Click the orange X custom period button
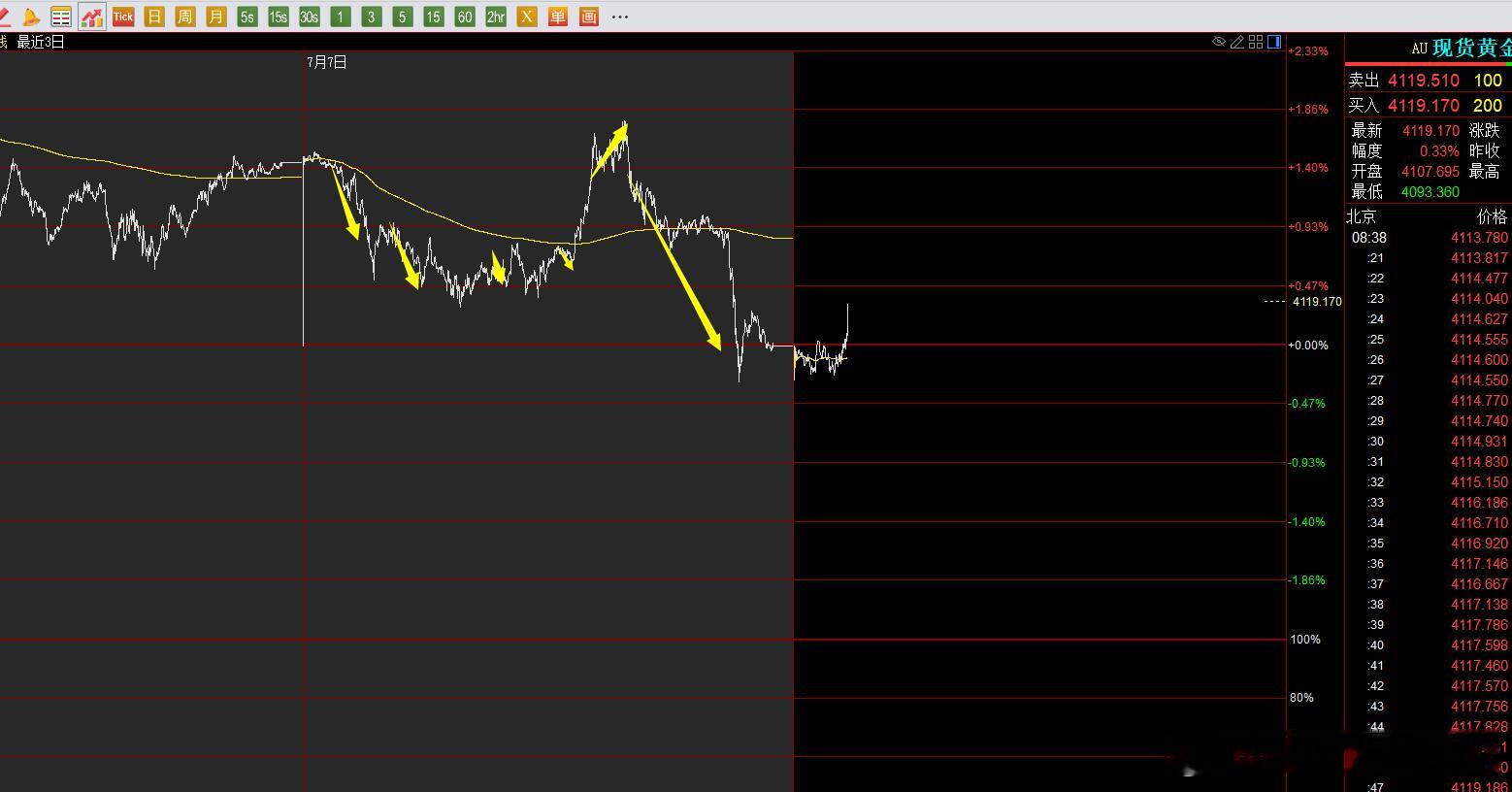Screen dimensions: 1512x792 527,16
